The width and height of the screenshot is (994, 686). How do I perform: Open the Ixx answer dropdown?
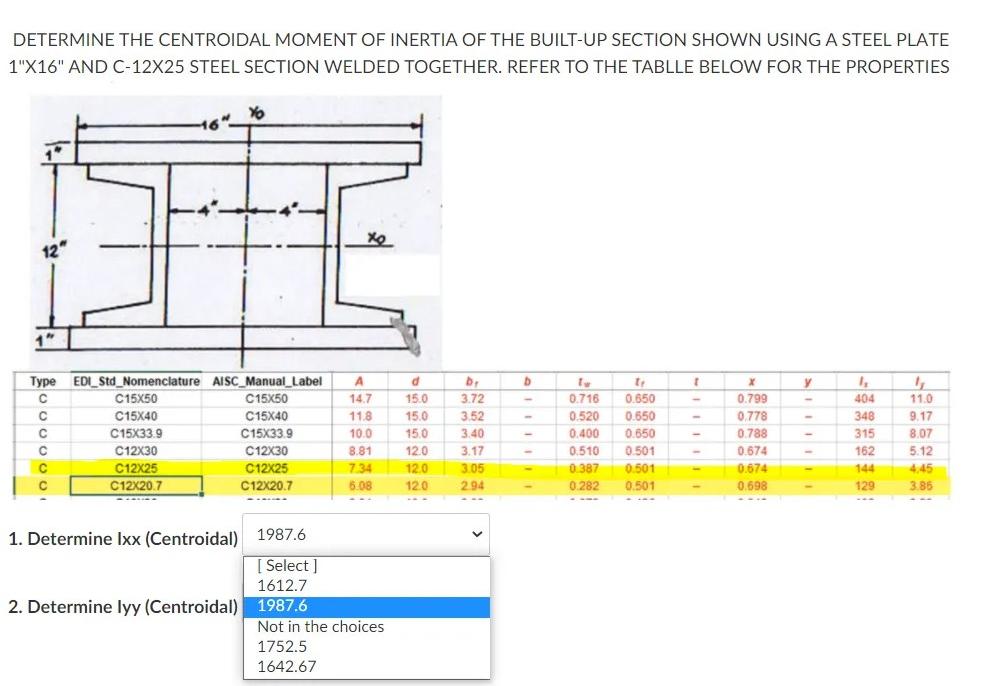tap(365, 535)
